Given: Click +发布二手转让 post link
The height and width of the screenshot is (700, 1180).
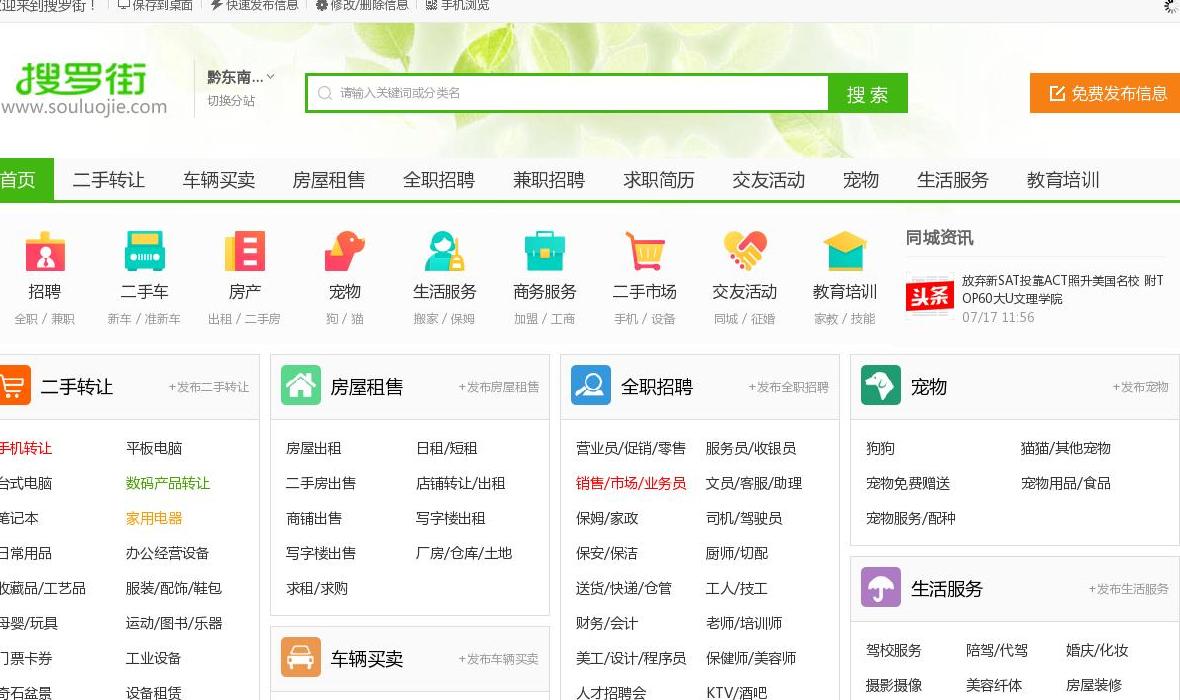Looking at the screenshot, I should point(208,387).
